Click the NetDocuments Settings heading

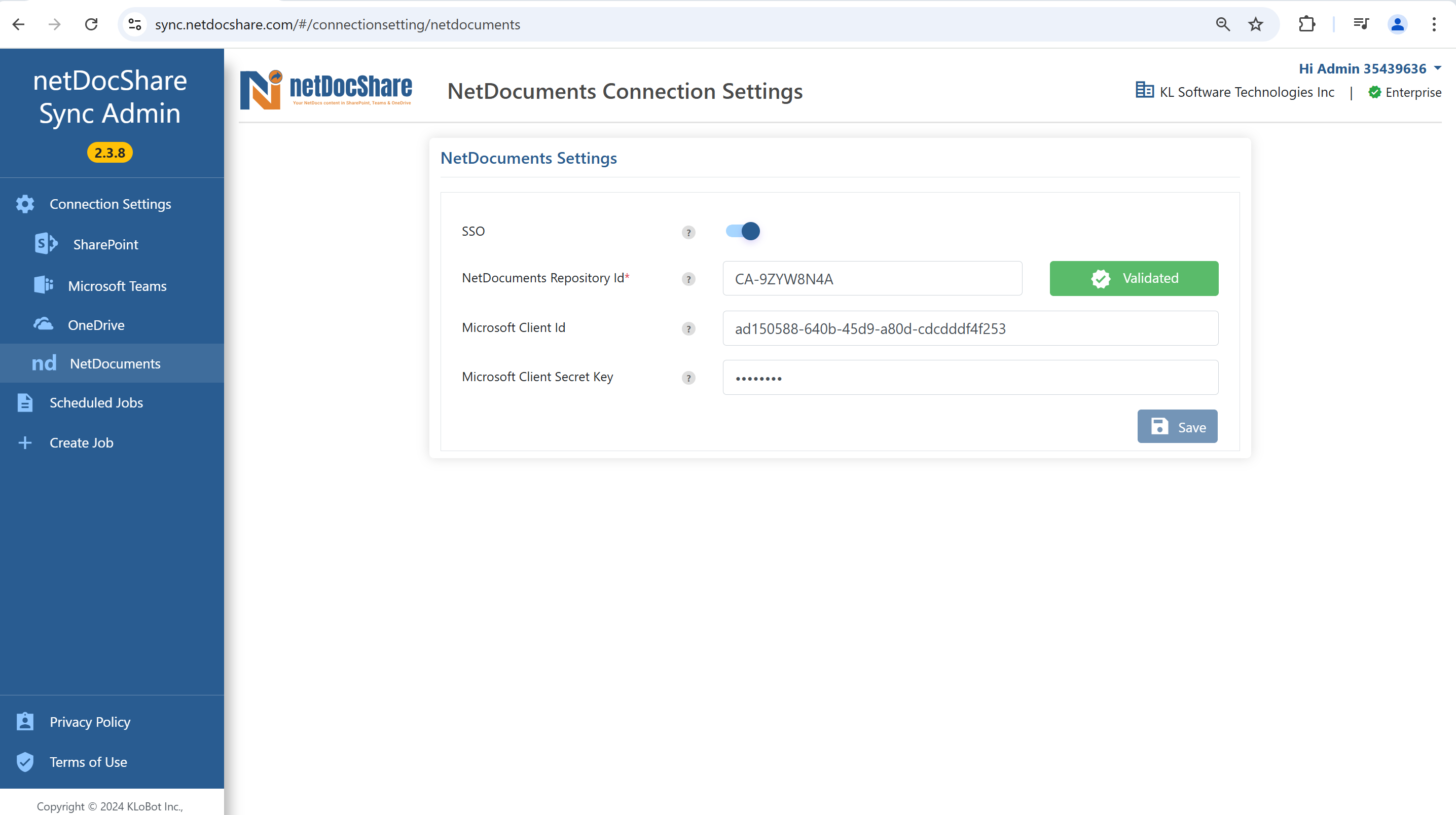(528, 158)
